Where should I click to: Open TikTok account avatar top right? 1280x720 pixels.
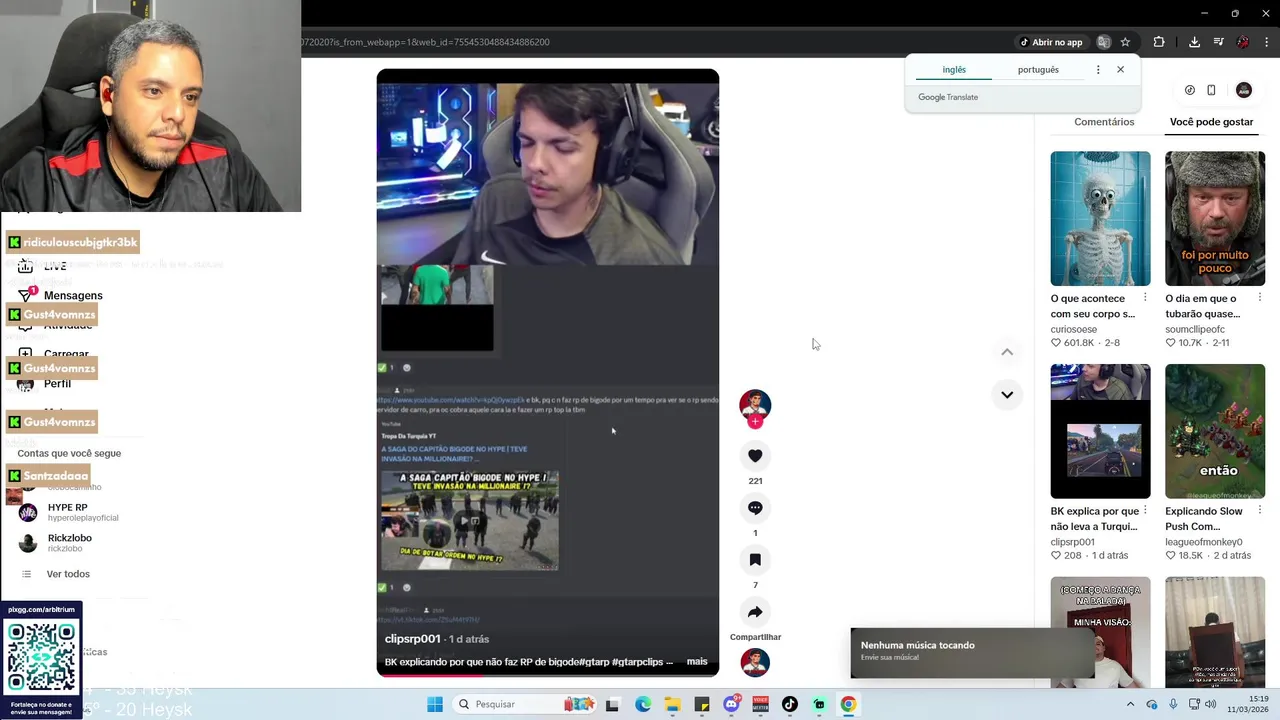(x=1244, y=90)
